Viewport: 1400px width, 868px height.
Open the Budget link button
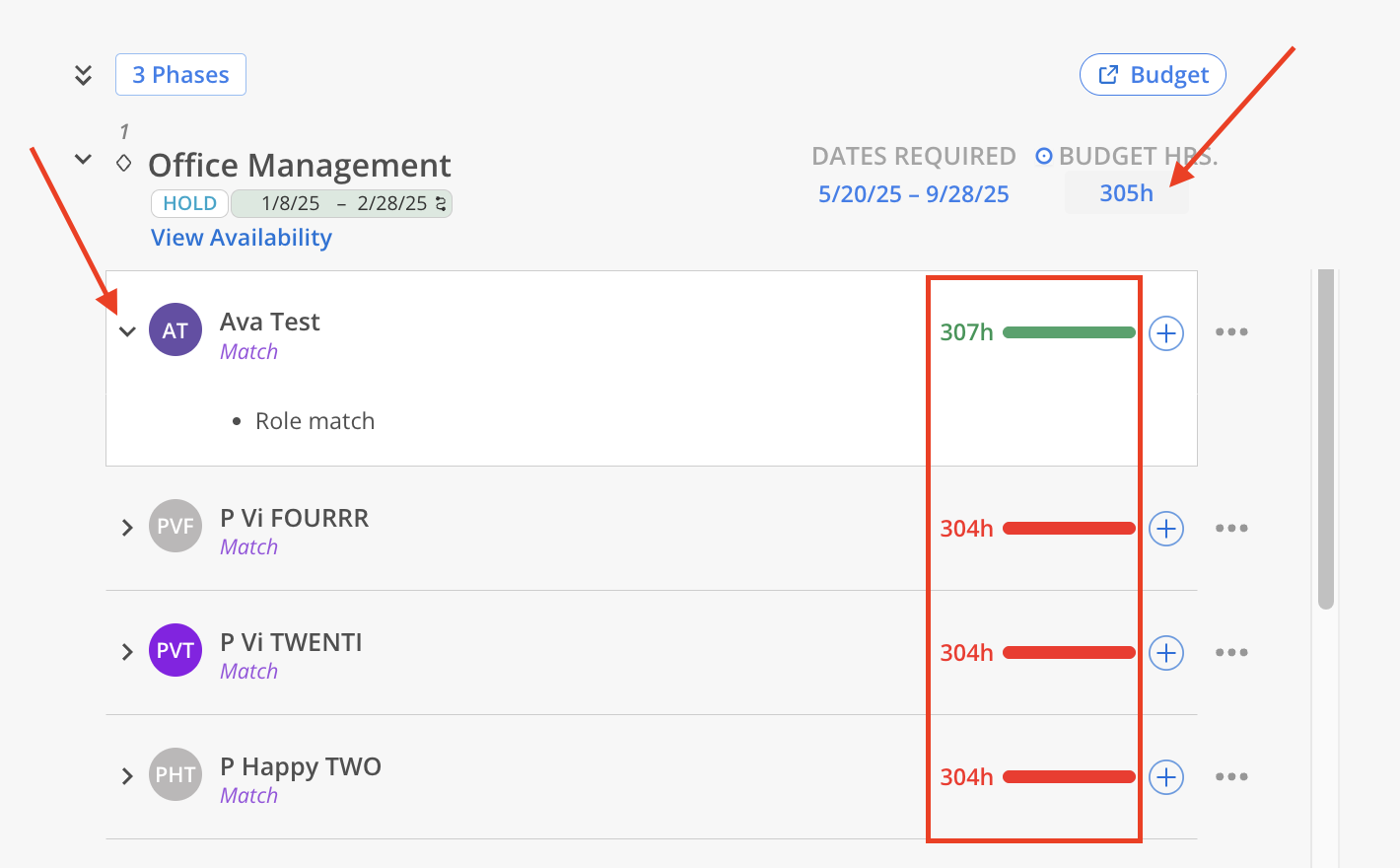(x=1153, y=75)
